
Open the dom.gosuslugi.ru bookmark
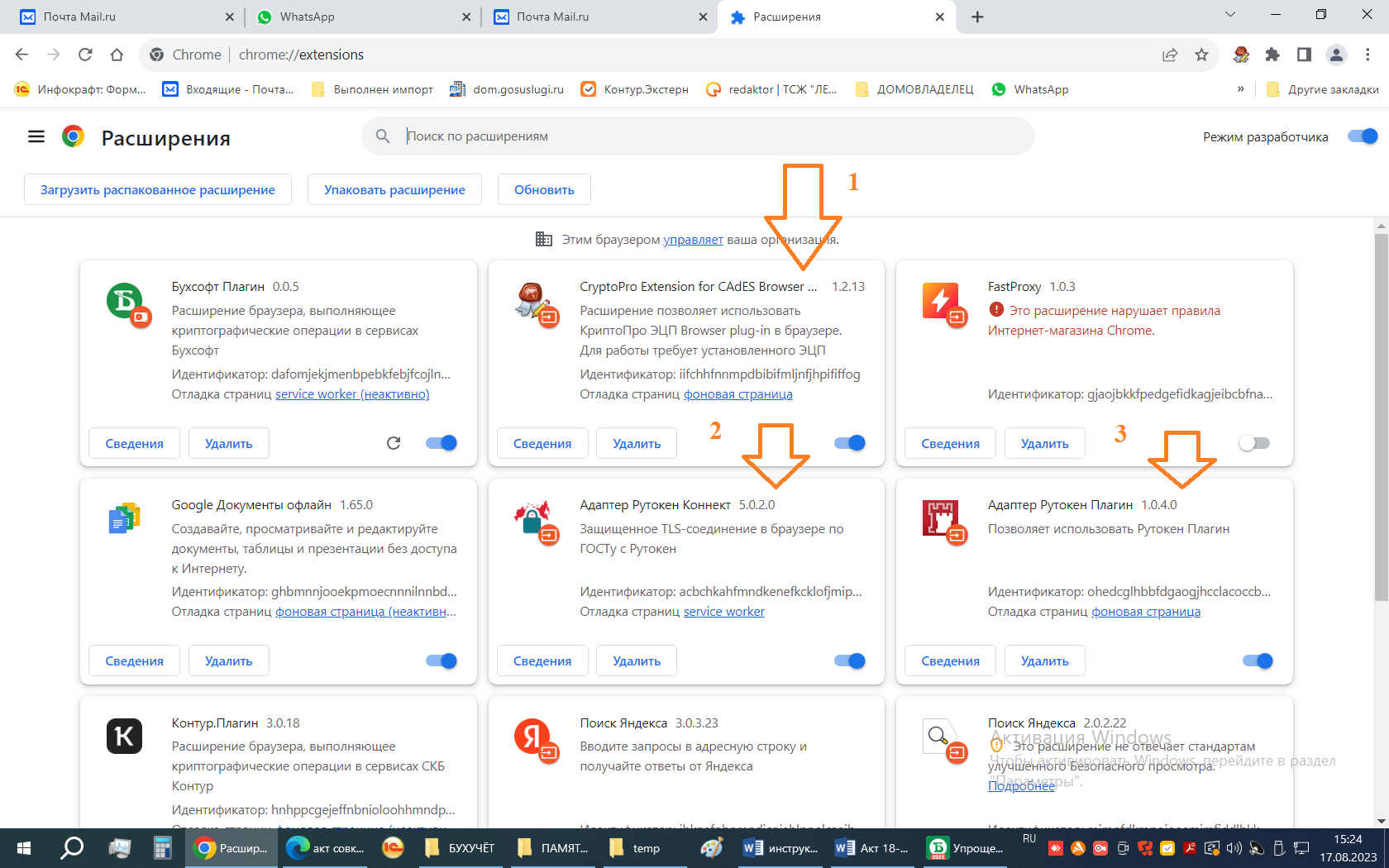click(507, 89)
